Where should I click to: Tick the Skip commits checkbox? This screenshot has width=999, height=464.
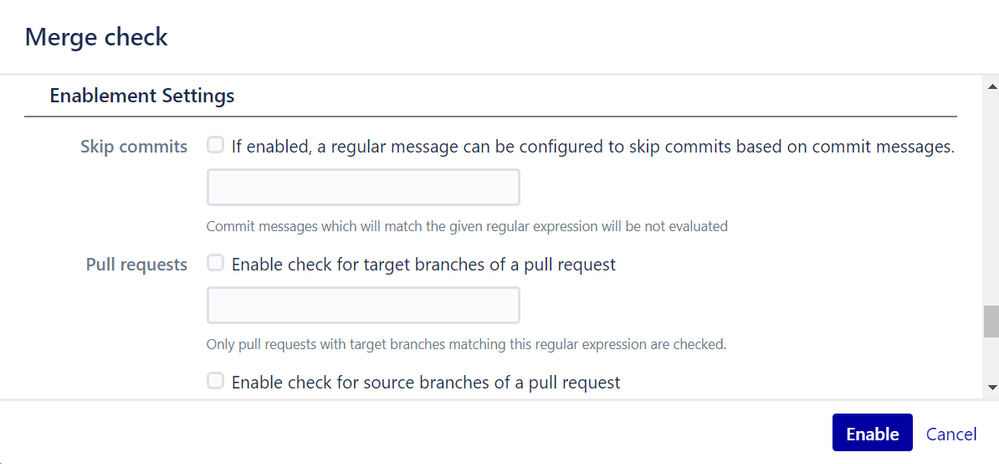pos(216,146)
